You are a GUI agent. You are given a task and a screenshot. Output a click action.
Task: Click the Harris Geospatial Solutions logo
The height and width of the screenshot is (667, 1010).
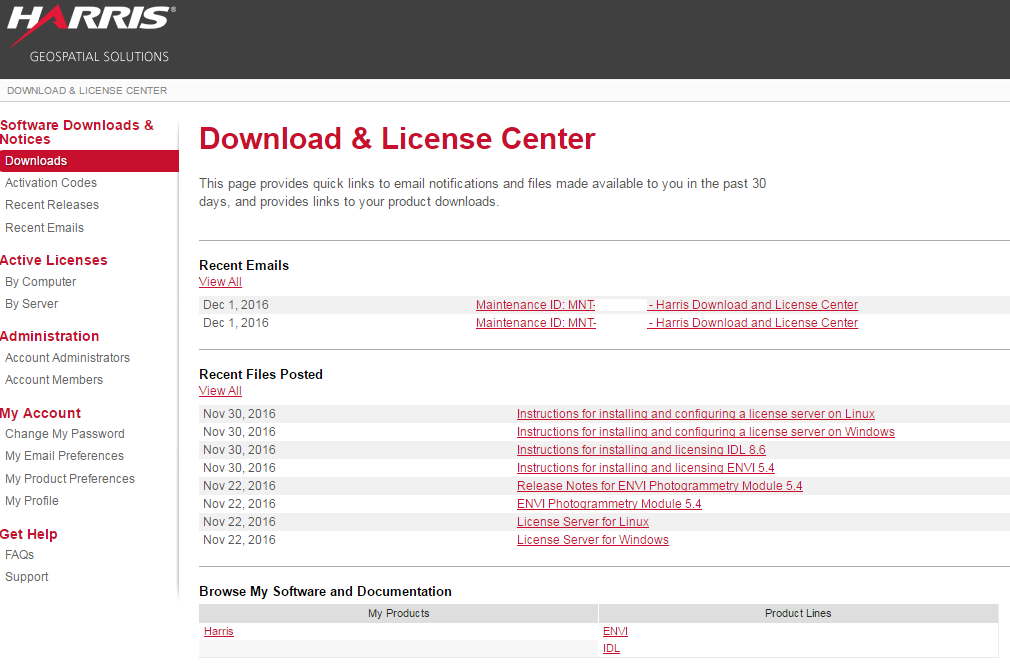[x=90, y=35]
